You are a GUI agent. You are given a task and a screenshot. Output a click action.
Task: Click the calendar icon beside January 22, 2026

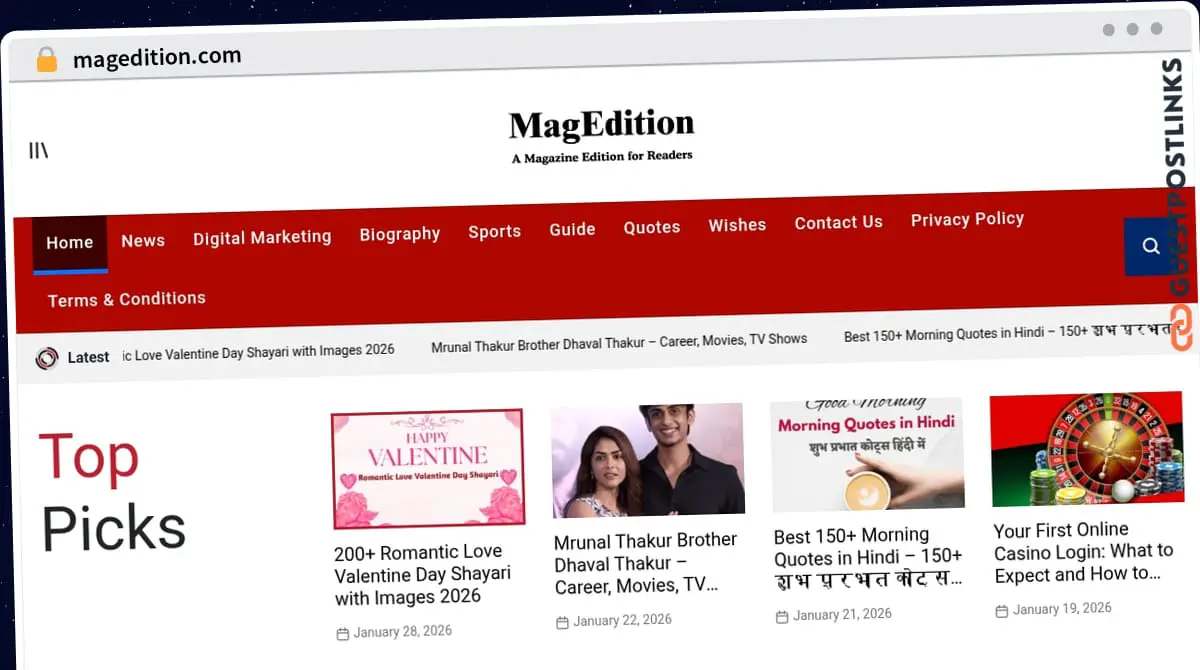tap(562, 623)
